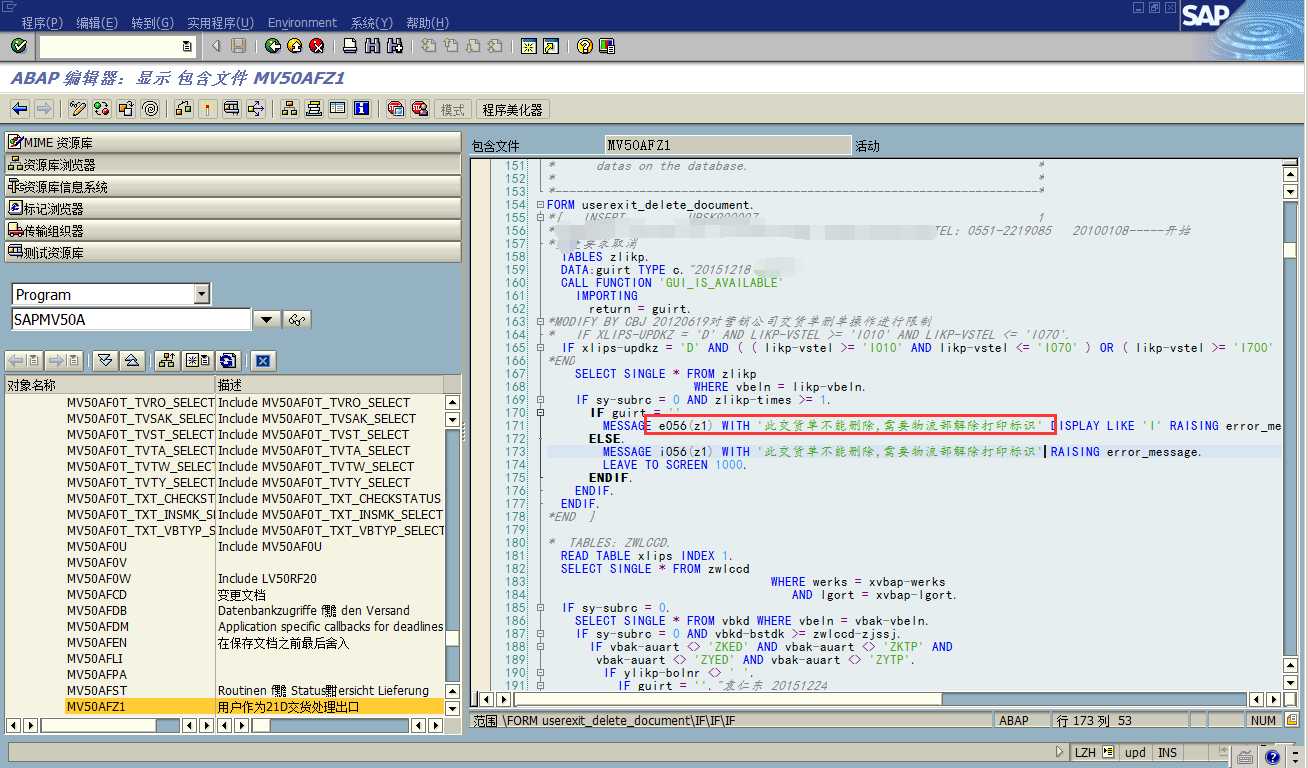The image size is (1308, 768).
Task: Click the blue navigate-back arrow in application toolbar
Action: tap(19, 109)
